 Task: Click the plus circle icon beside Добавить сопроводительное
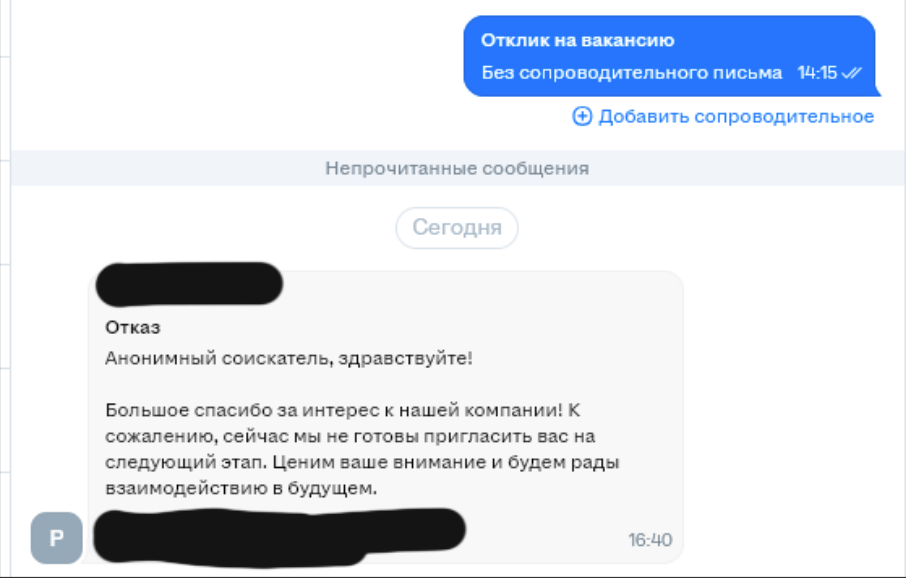coord(582,117)
